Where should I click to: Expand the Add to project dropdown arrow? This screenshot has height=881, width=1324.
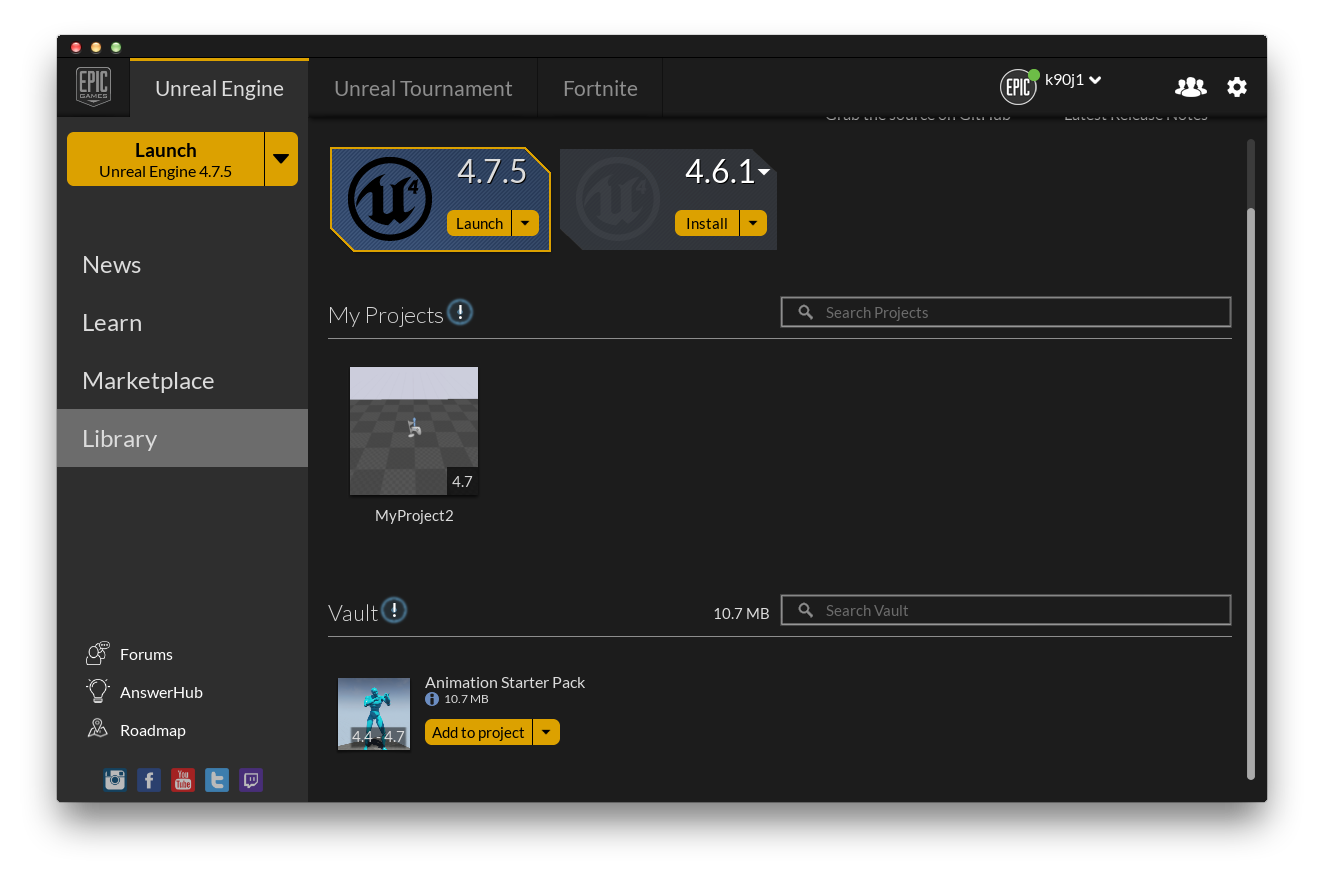(x=546, y=733)
